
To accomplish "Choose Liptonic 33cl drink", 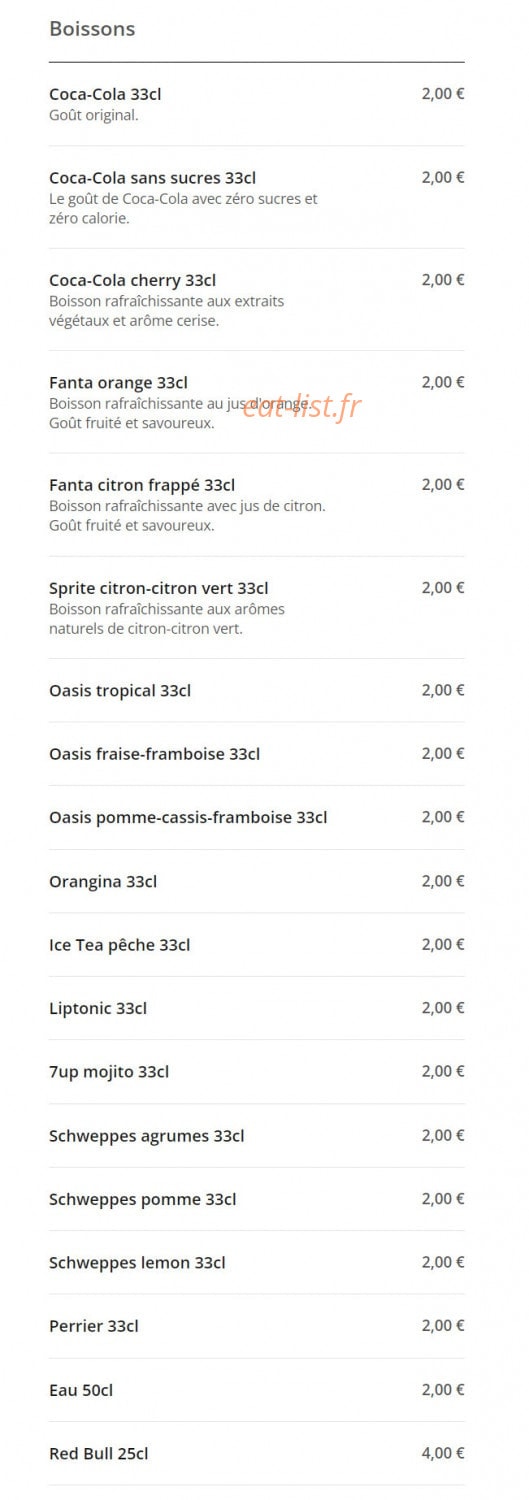I will [256, 1008].
